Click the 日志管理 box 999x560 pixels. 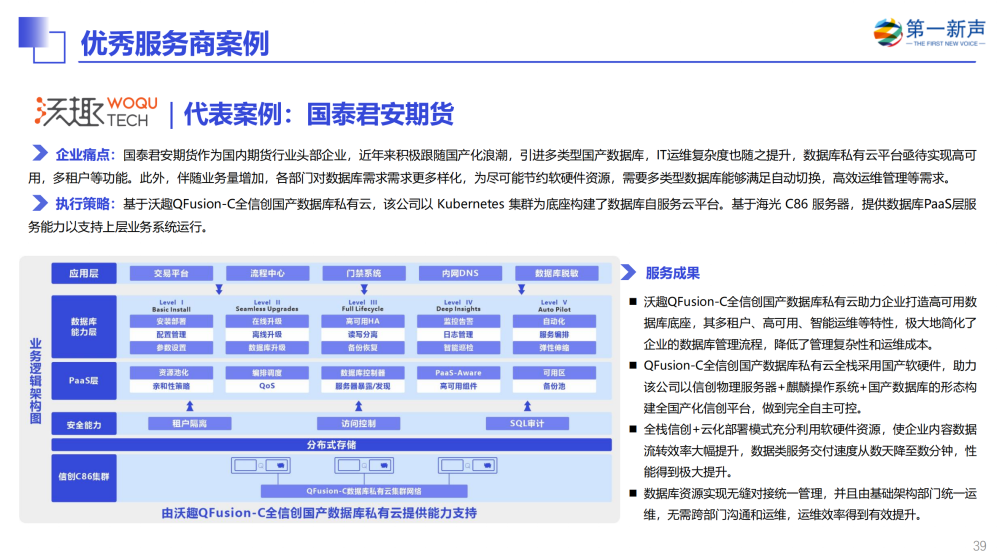point(459,334)
